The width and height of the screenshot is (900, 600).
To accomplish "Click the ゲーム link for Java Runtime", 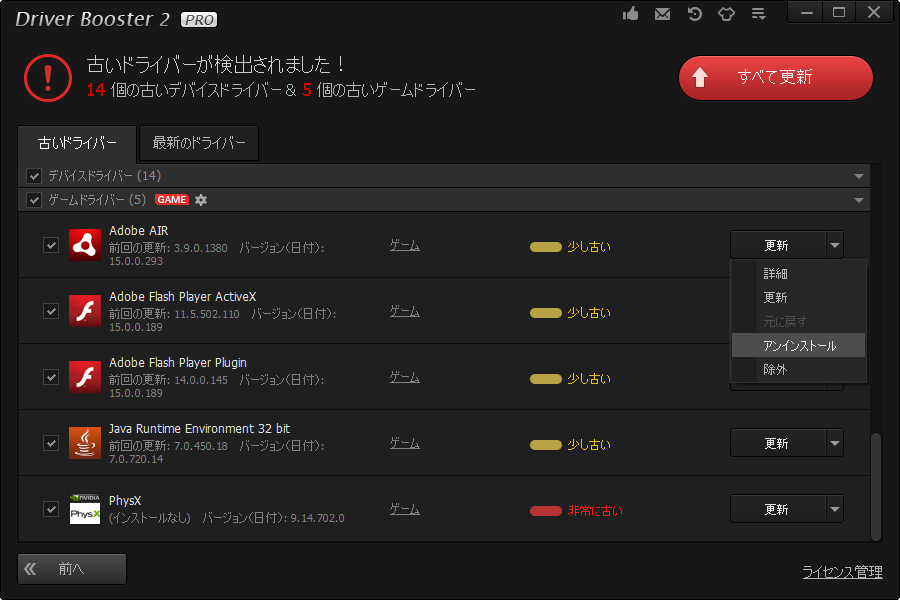I will [405, 444].
